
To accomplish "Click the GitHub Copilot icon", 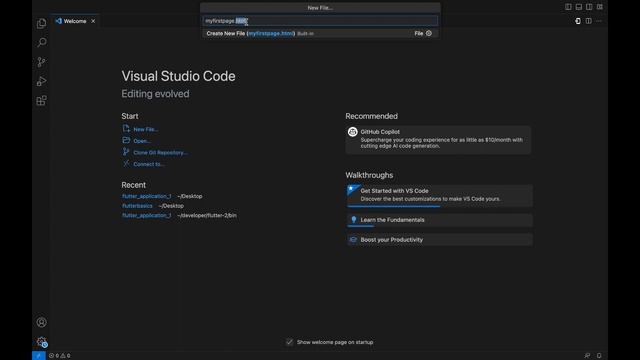I will [x=353, y=132].
